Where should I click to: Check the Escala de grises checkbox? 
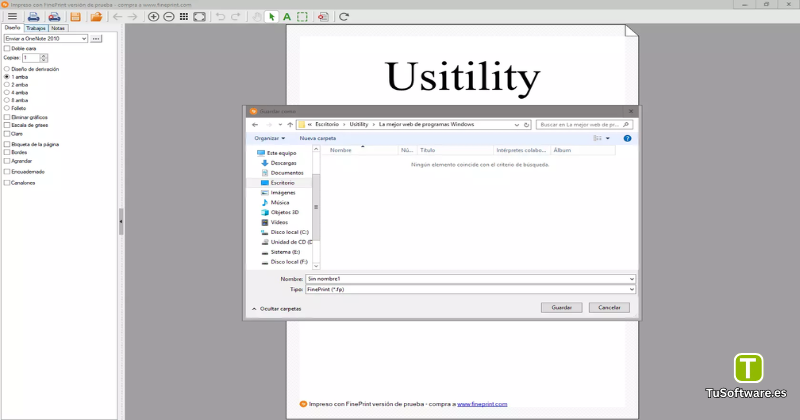pyautogui.click(x=7, y=125)
